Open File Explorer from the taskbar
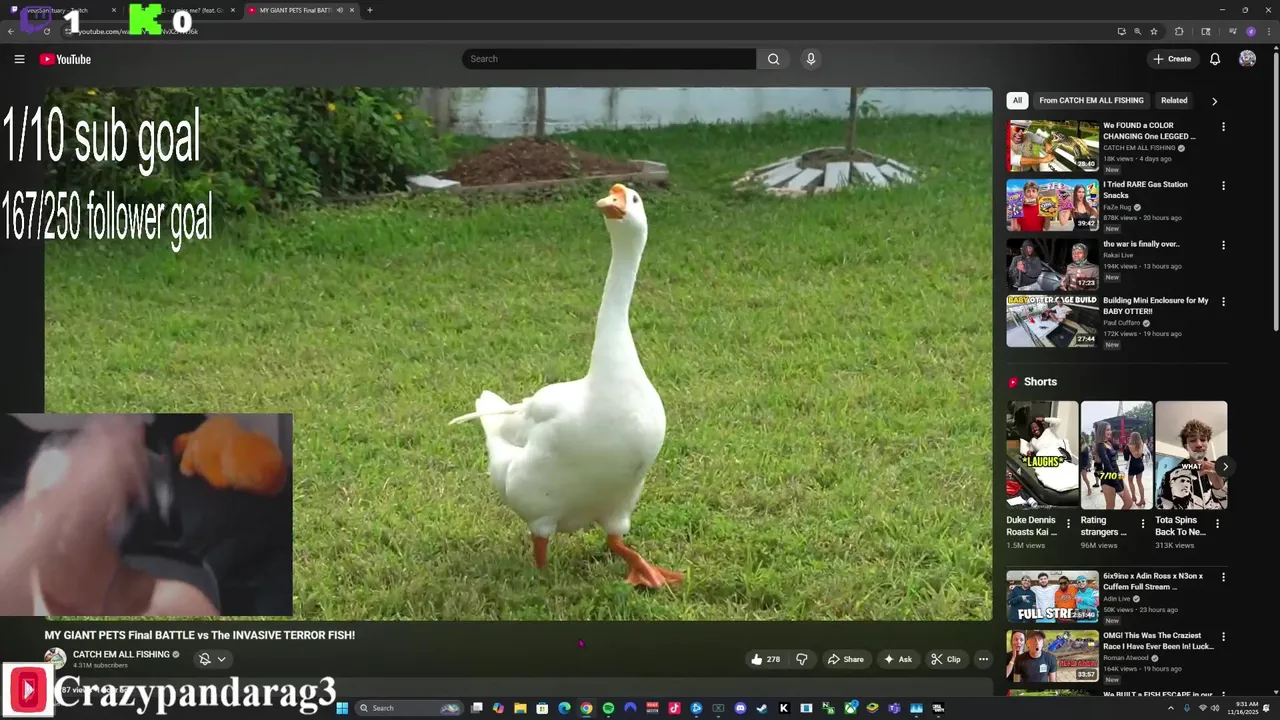Screen dimensions: 1280x720 click(x=520, y=708)
